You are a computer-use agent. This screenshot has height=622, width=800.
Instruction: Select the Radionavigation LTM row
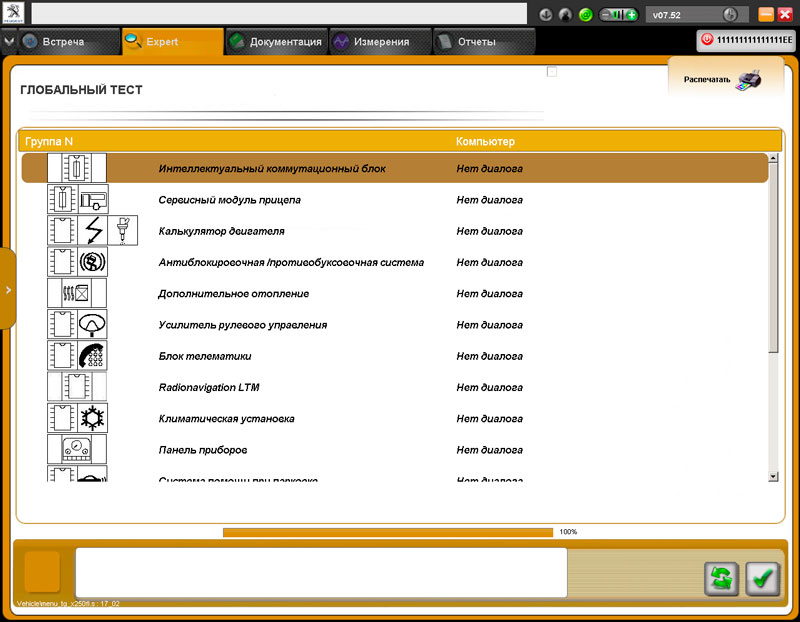tap(208, 387)
